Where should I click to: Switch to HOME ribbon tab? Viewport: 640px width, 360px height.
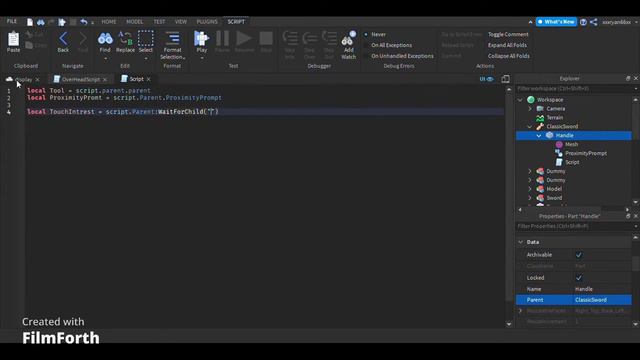click(x=109, y=22)
